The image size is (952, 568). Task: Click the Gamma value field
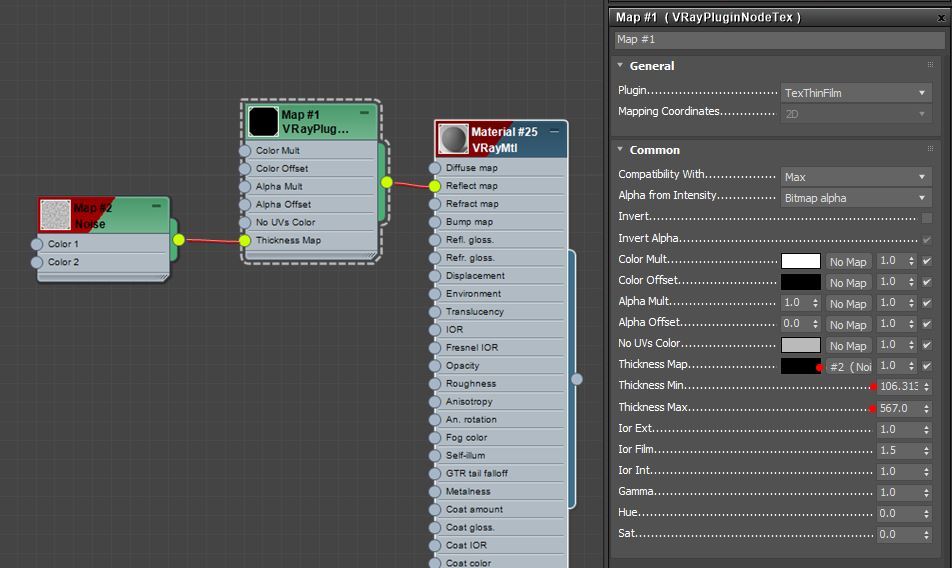tap(899, 492)
